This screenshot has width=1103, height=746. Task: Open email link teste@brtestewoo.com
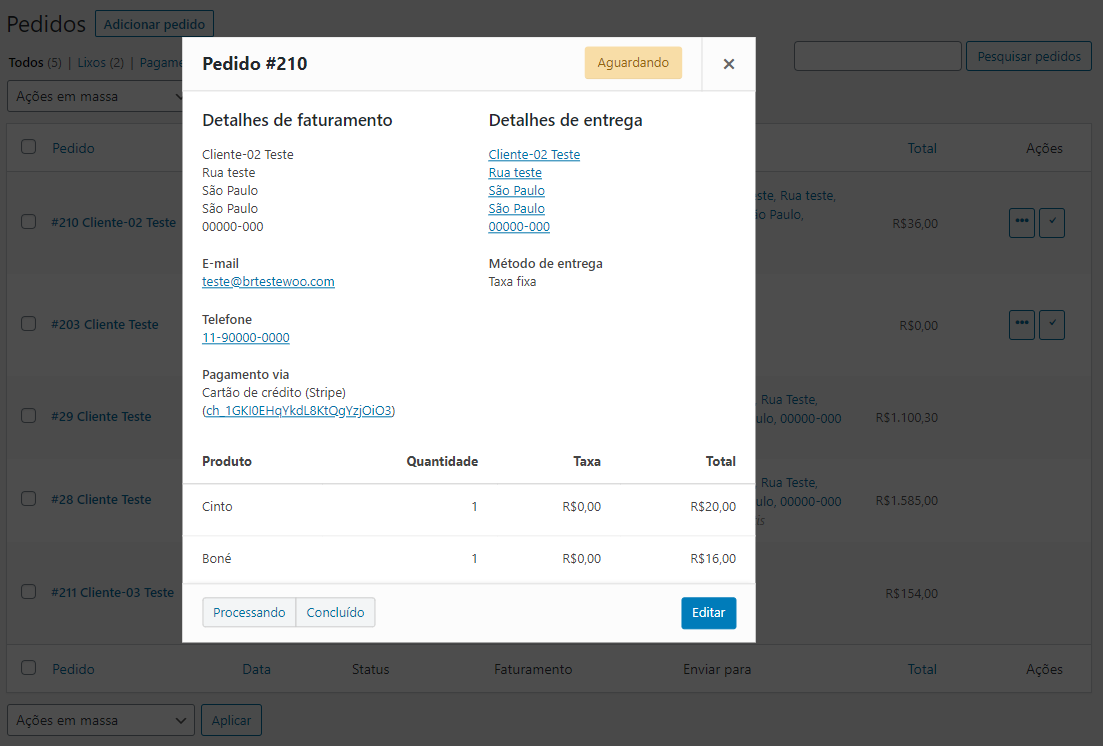[x=268, y=282]
